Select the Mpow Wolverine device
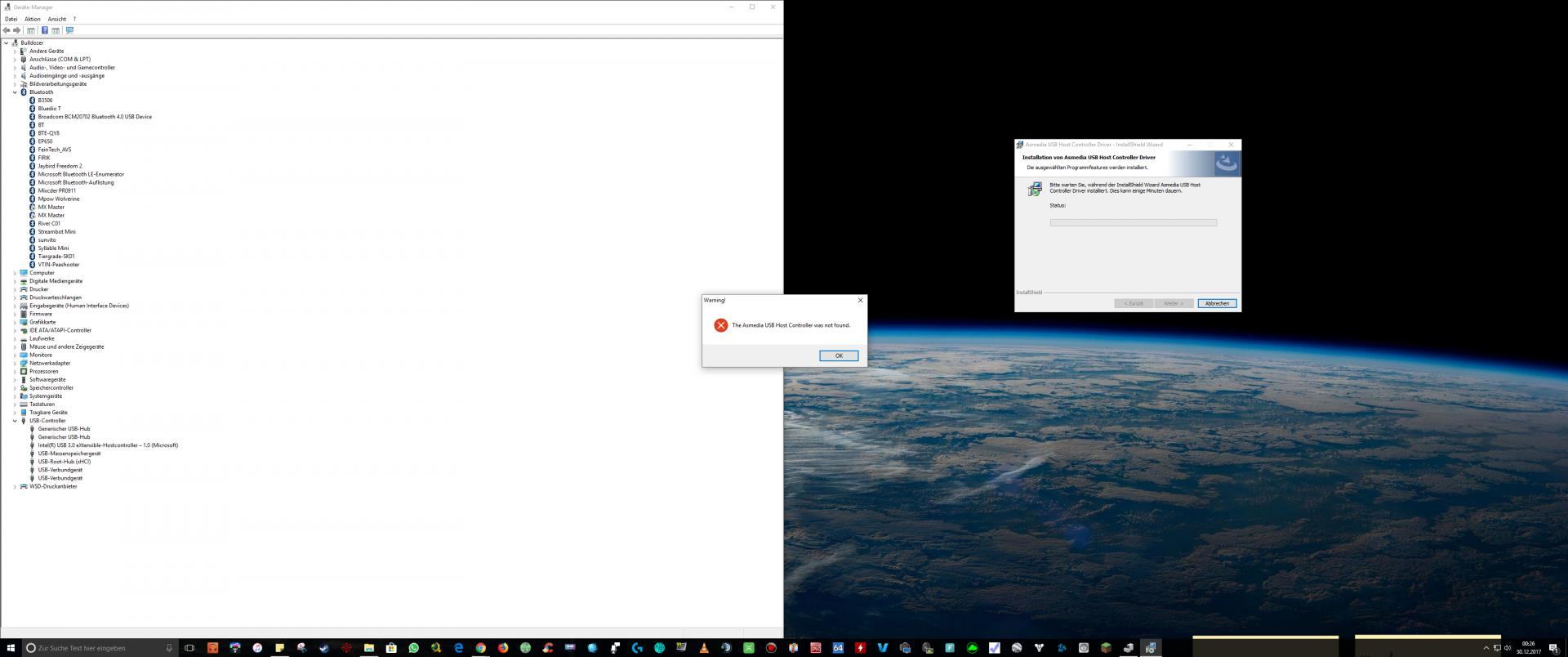1568x657 pixels. (59, 199)
